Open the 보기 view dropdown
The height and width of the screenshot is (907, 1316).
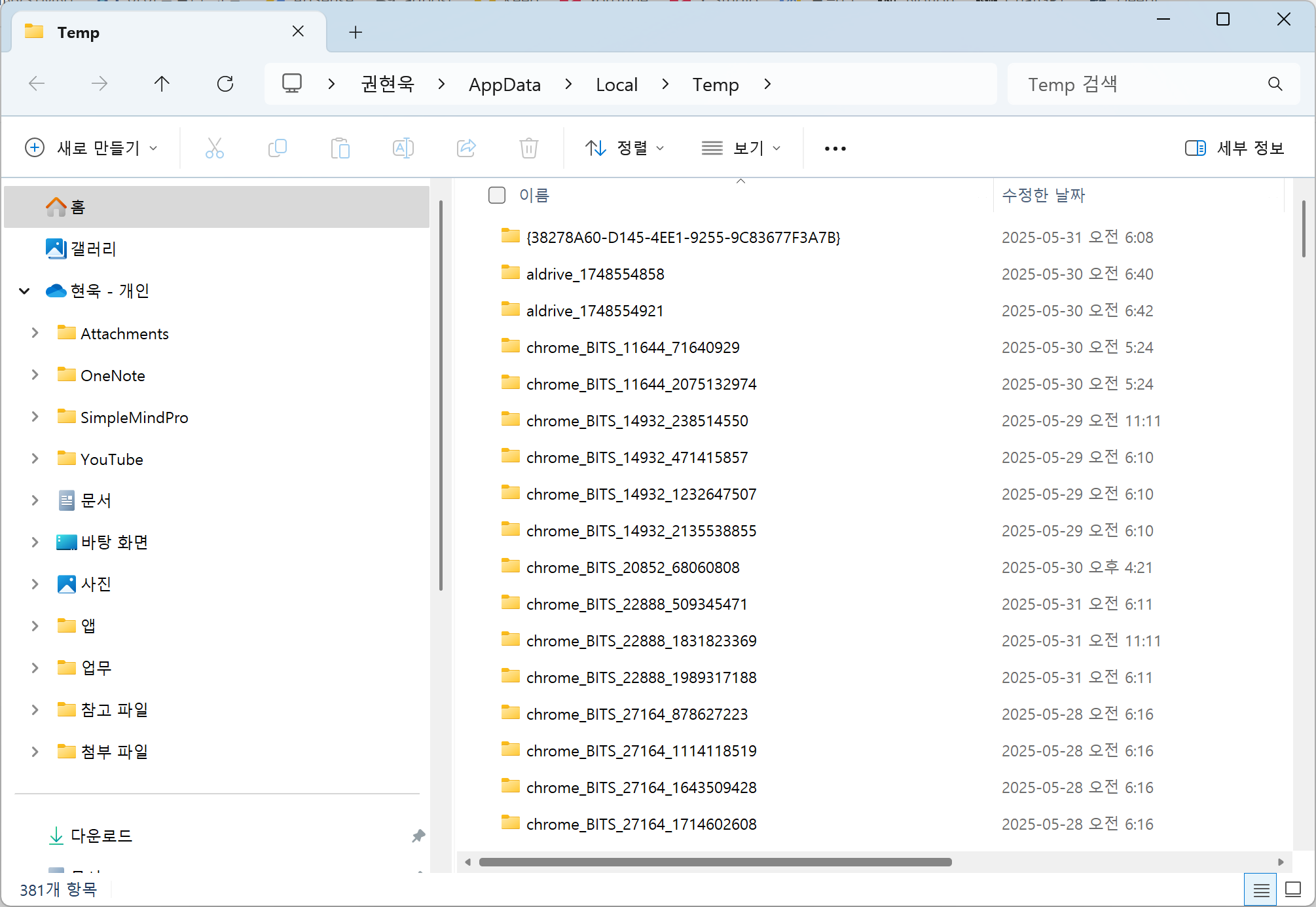(x=741, y=148)
